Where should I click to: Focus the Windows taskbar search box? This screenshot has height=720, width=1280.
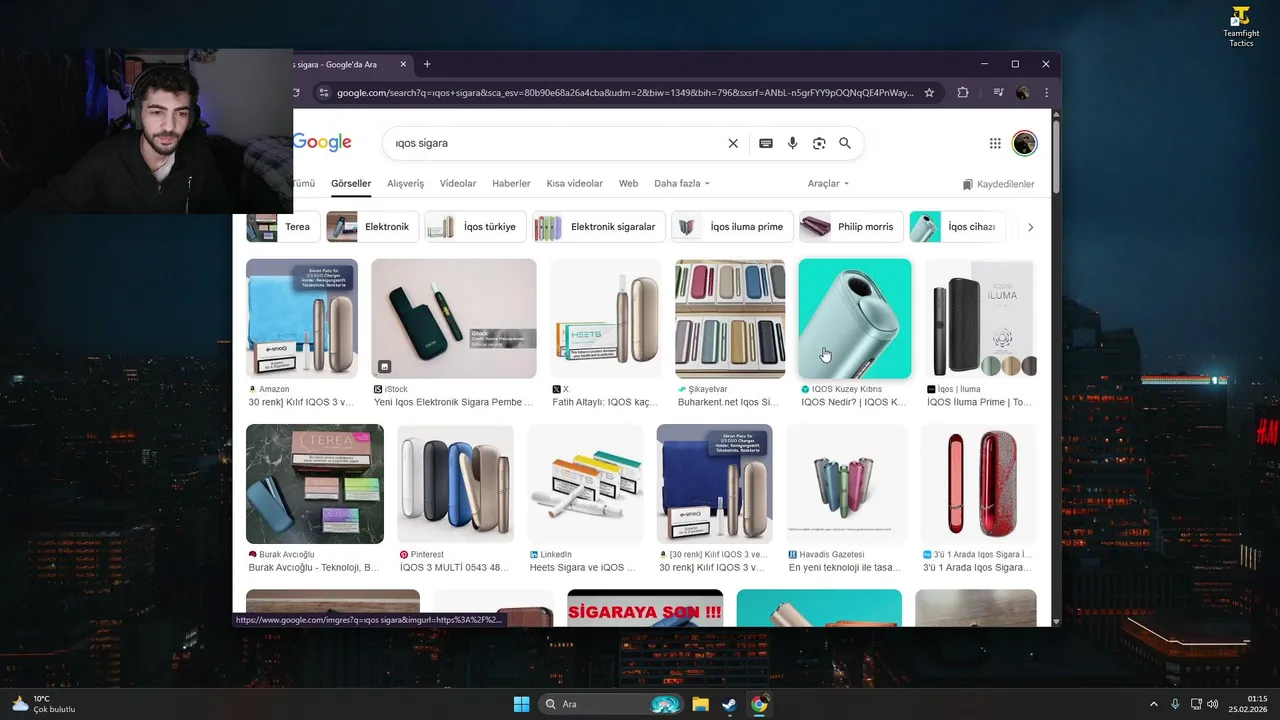click(610, 704)
